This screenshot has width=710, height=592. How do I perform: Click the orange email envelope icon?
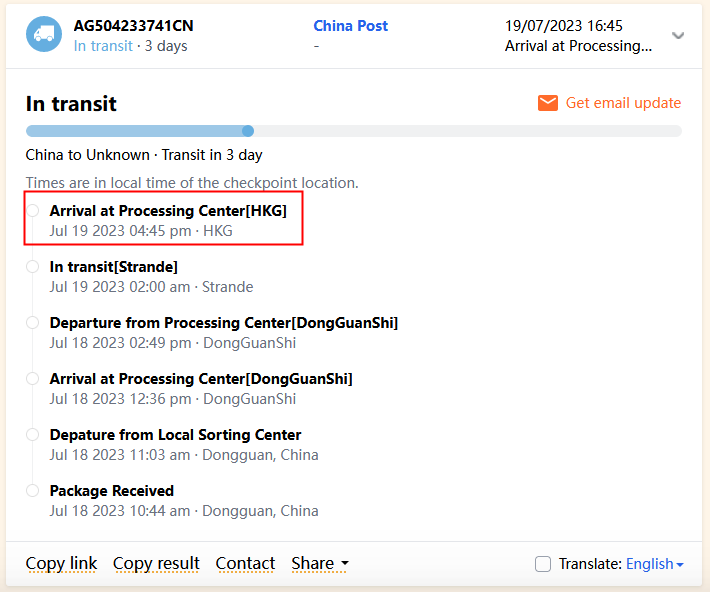coord(548,103)
